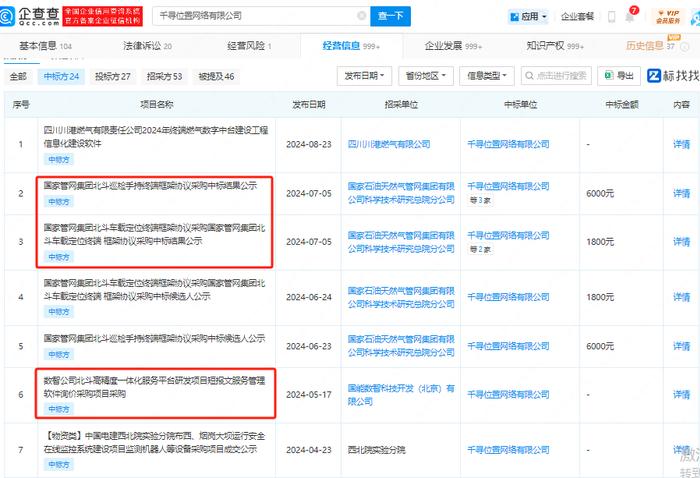The height and width of the screenshot is (478, 700).
Task: Click the 发布日期 column header
Action: (x=308, y=104)
